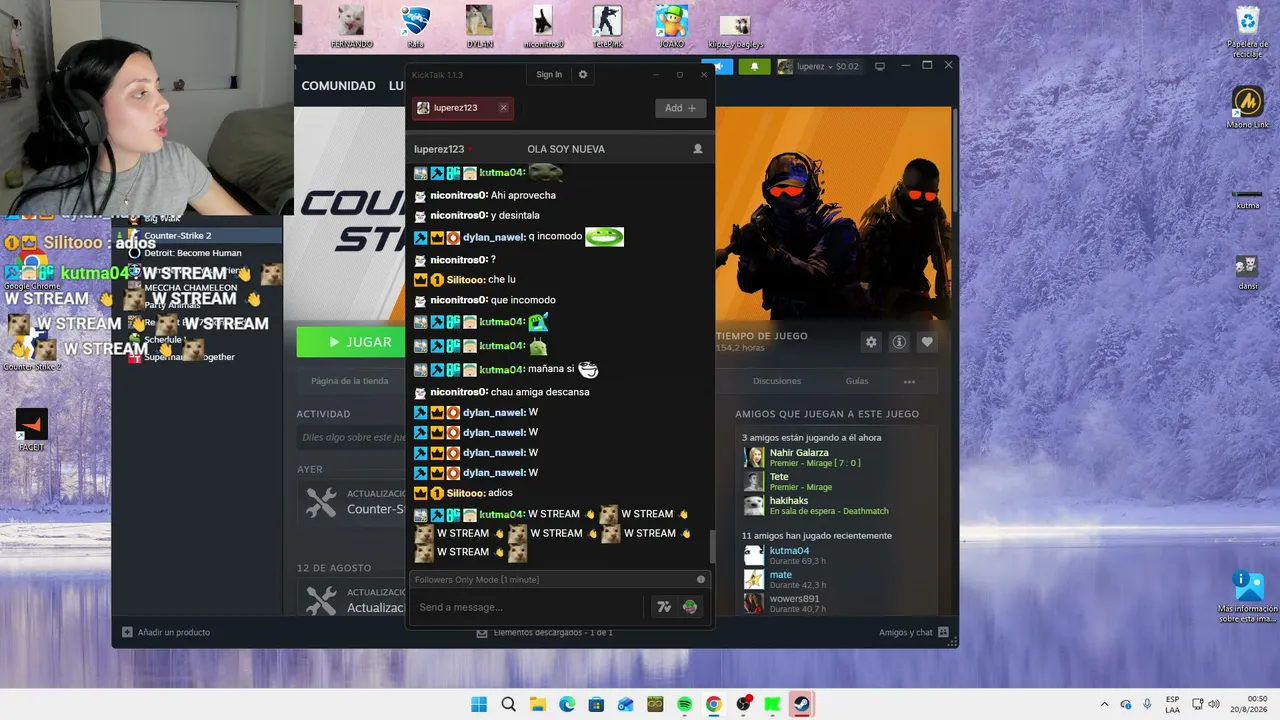Open the dansi desktop icon

click(x=1247, y=272)
